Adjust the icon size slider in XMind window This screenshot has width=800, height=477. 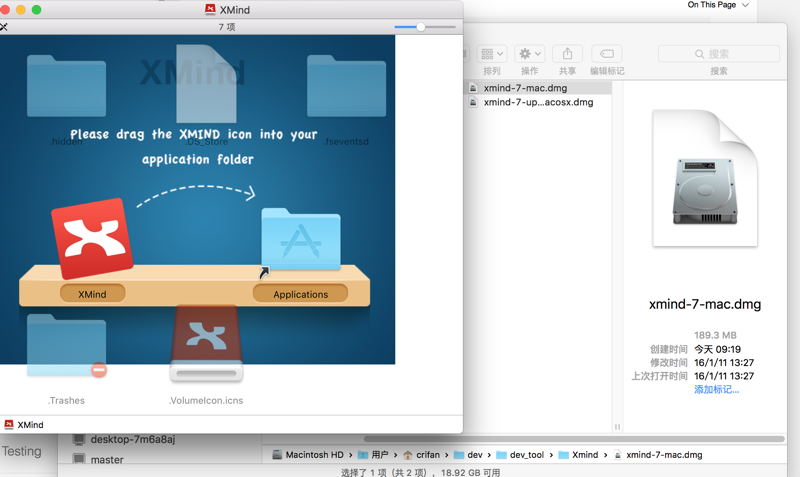click(420, 27)
